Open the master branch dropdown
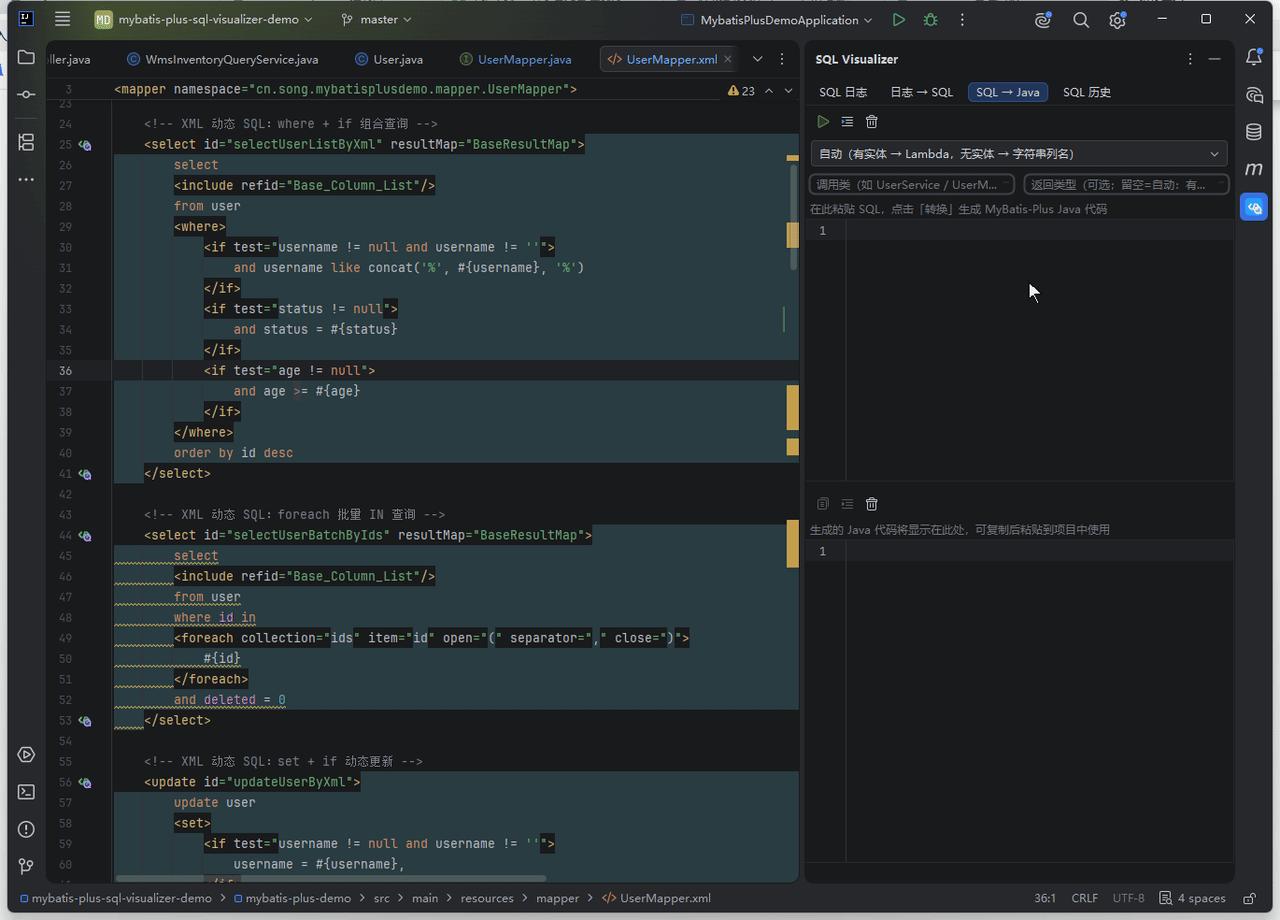Image resolution: width=1280 pixels, height=920 pixels. [377, 20]
